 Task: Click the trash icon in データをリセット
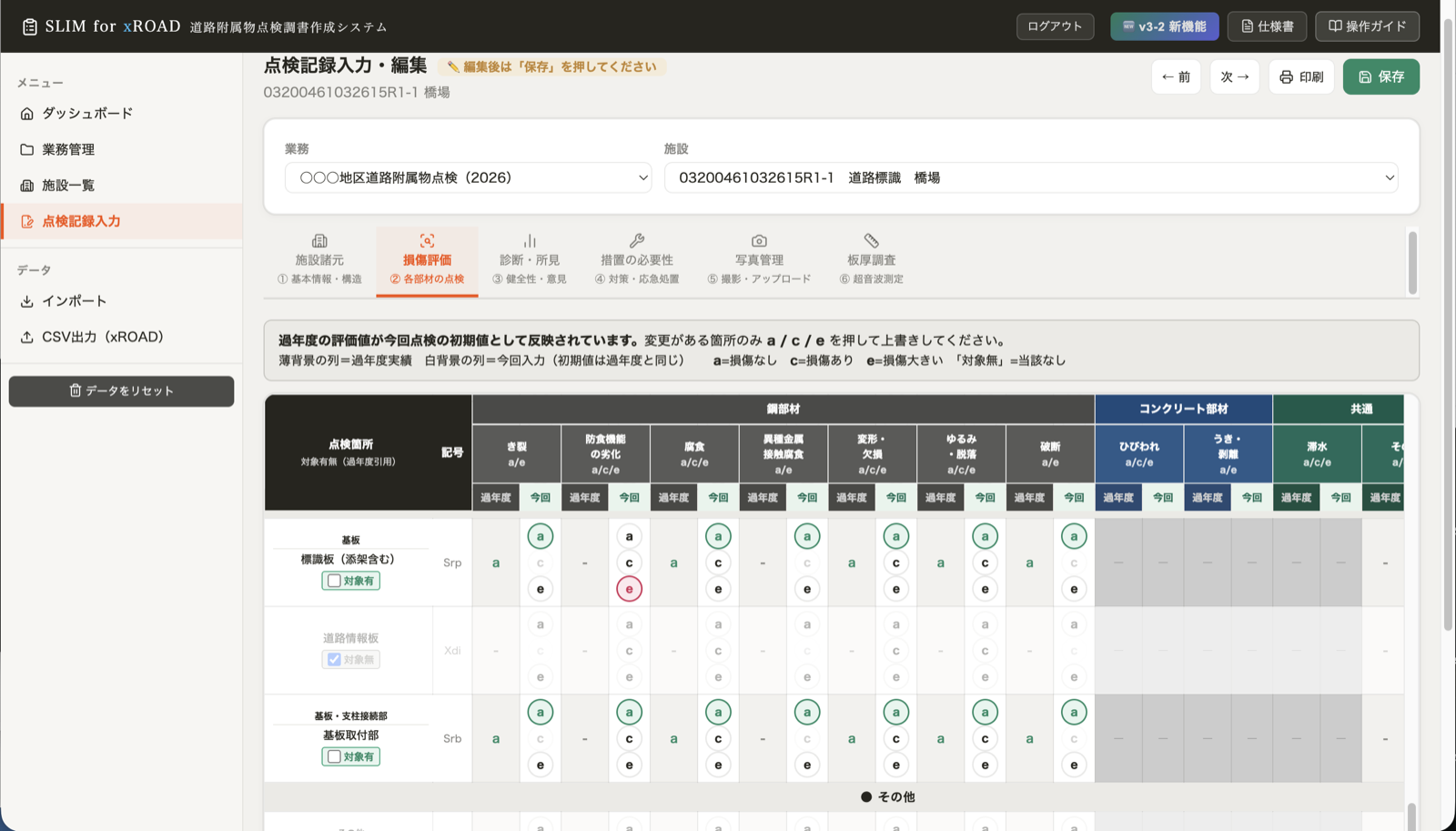pyautogui.click(x=76, y=390)
